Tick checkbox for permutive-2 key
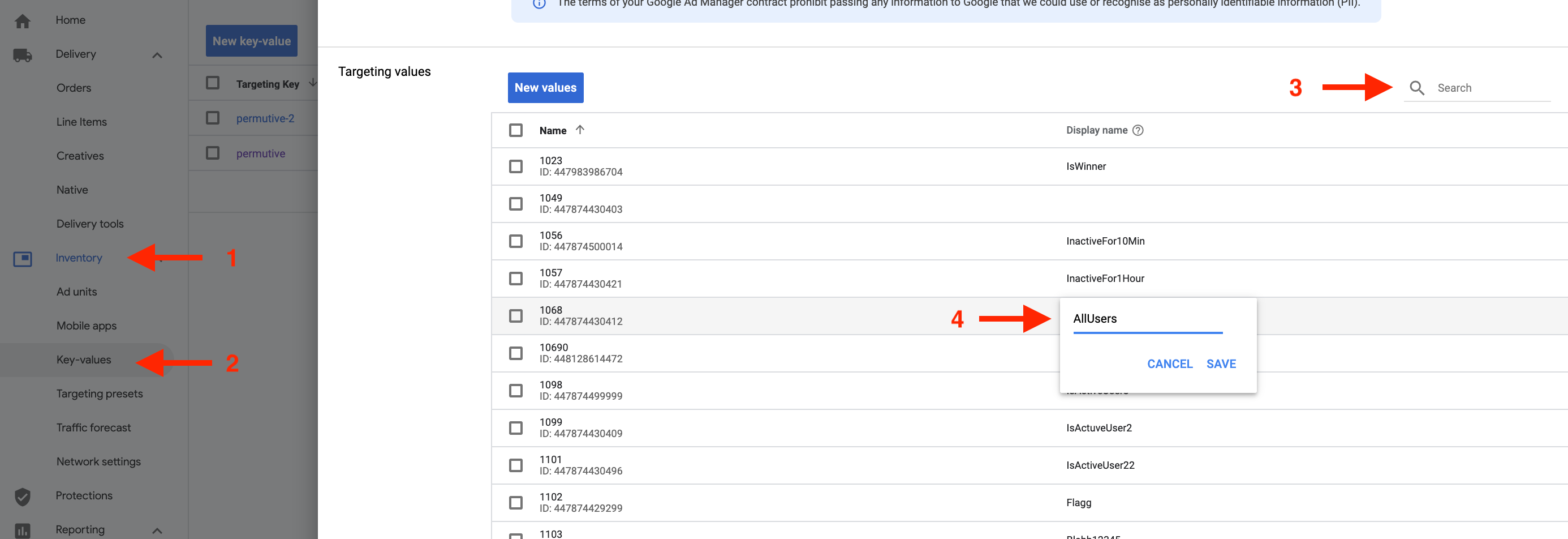 point(213,118)
